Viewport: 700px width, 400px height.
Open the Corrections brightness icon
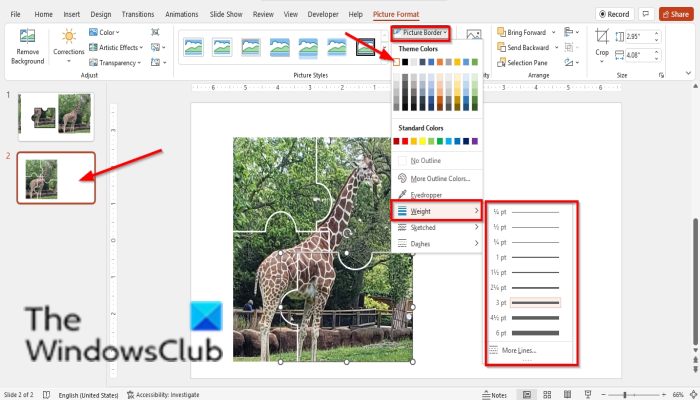pos(69,36)
